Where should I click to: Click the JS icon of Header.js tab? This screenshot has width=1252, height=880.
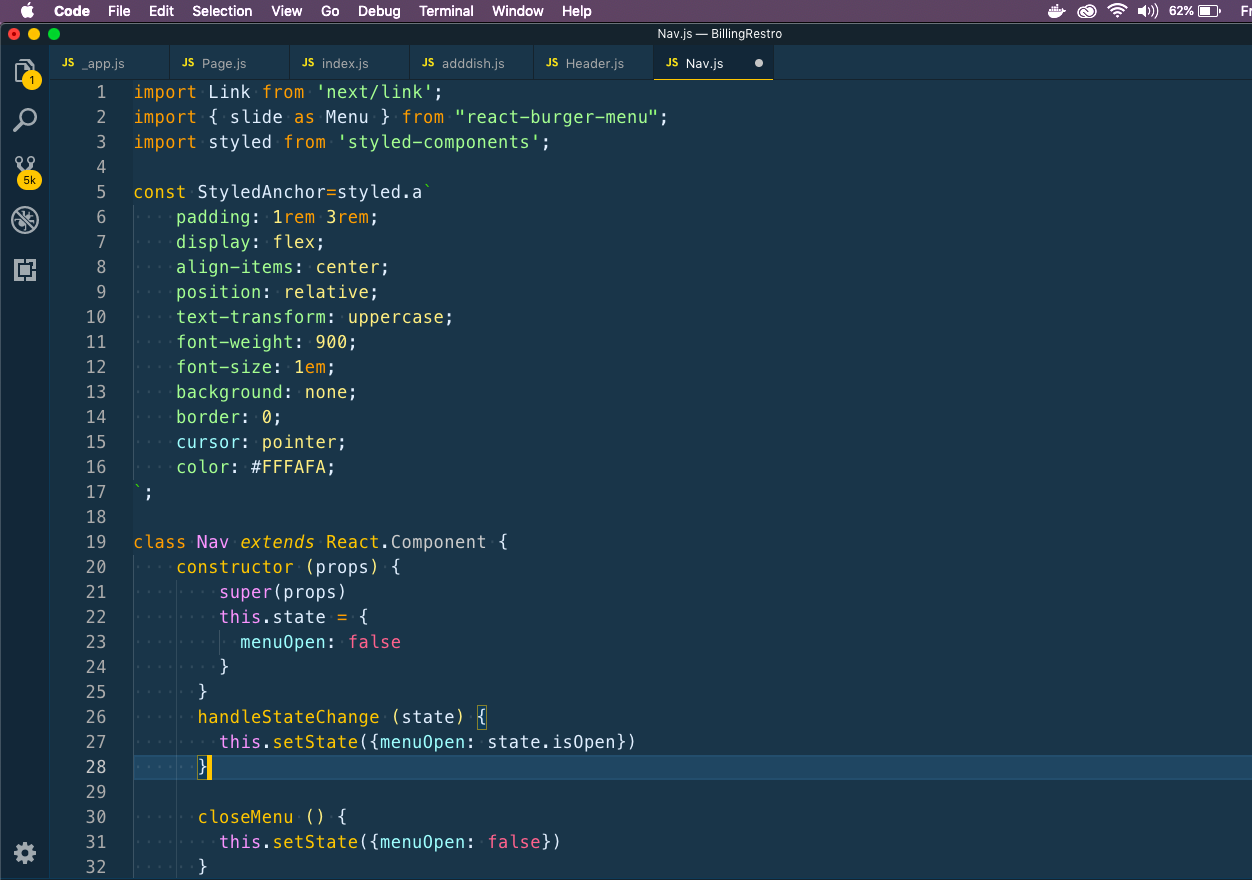point(552,63)
